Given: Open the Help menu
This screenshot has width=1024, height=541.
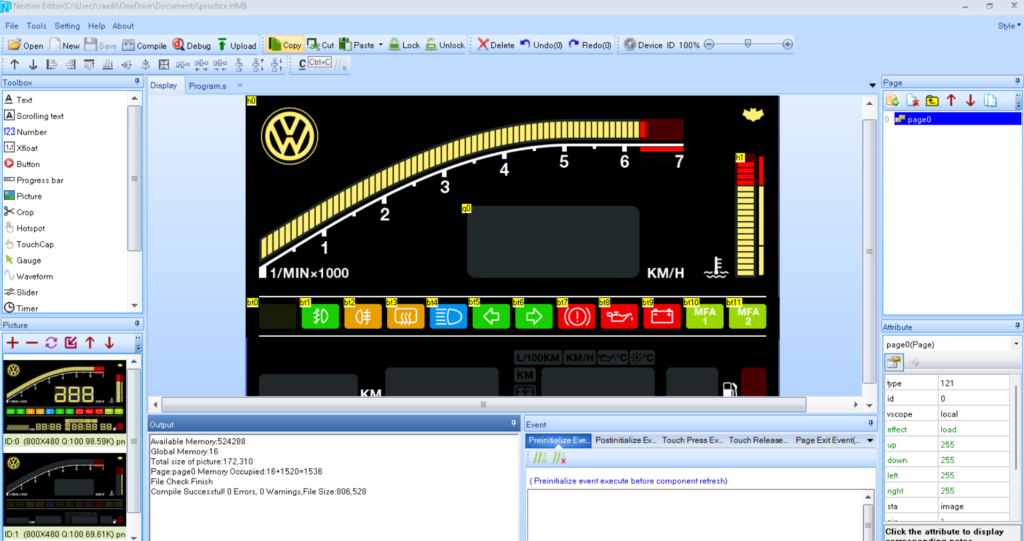Looking at the screenshot, I should (97, 26).
